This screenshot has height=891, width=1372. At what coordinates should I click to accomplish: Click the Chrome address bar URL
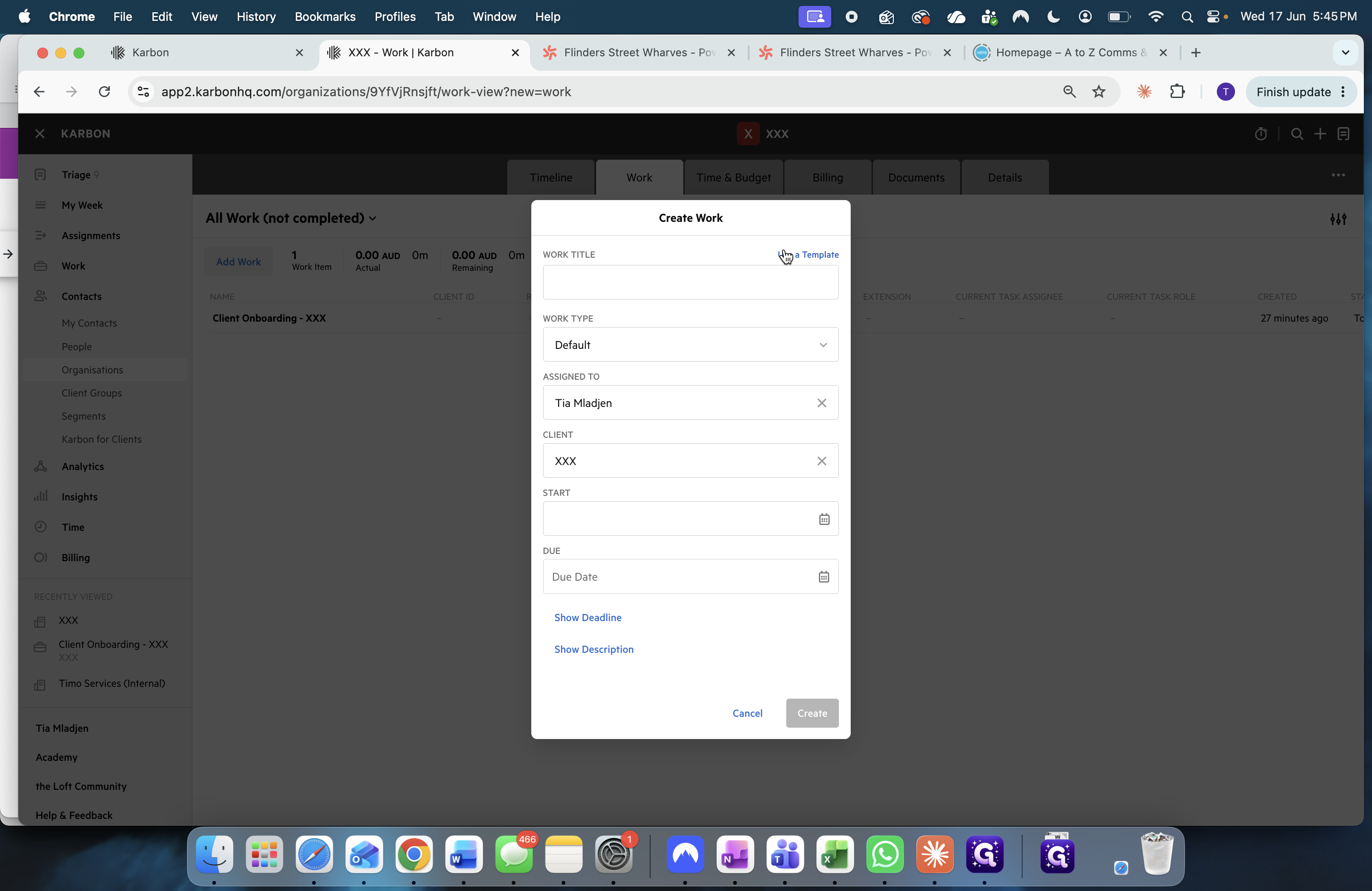pyautogui.click(x=366, y=92)
